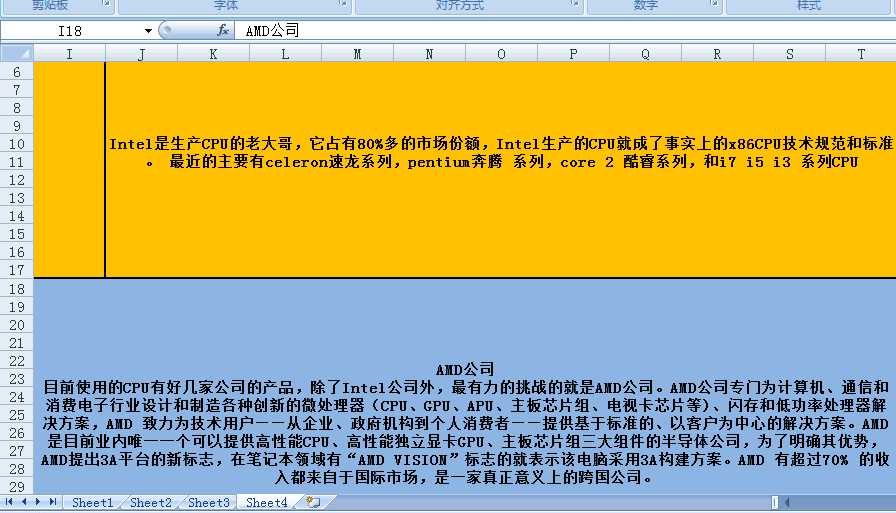Open the 数字 group dialog launcher

pyautogui.click(x=714, y=4)
